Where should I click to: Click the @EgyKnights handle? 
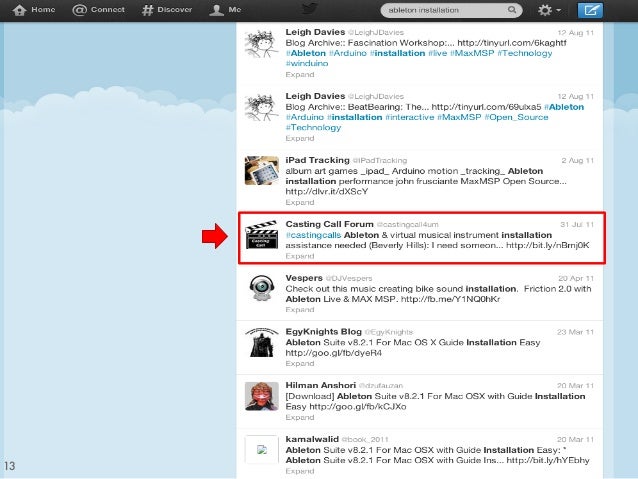click(x=389, y=332)
